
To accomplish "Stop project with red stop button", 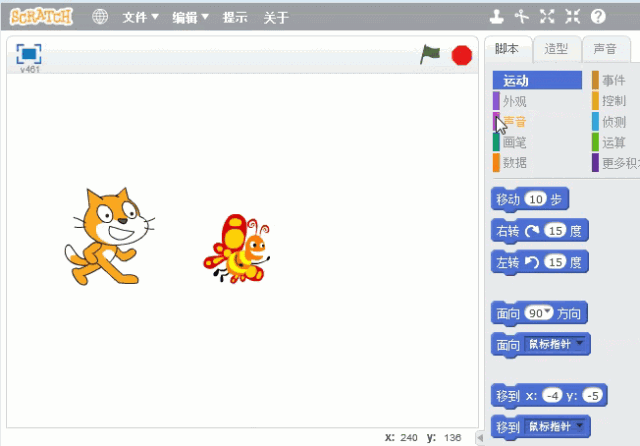I will coord(462,55).
